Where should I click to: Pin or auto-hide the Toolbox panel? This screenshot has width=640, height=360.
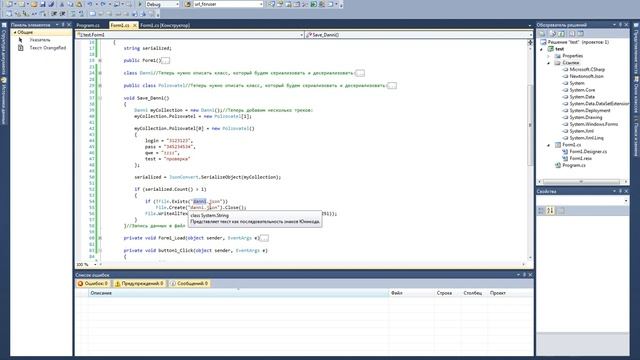[x=63, y=25]
